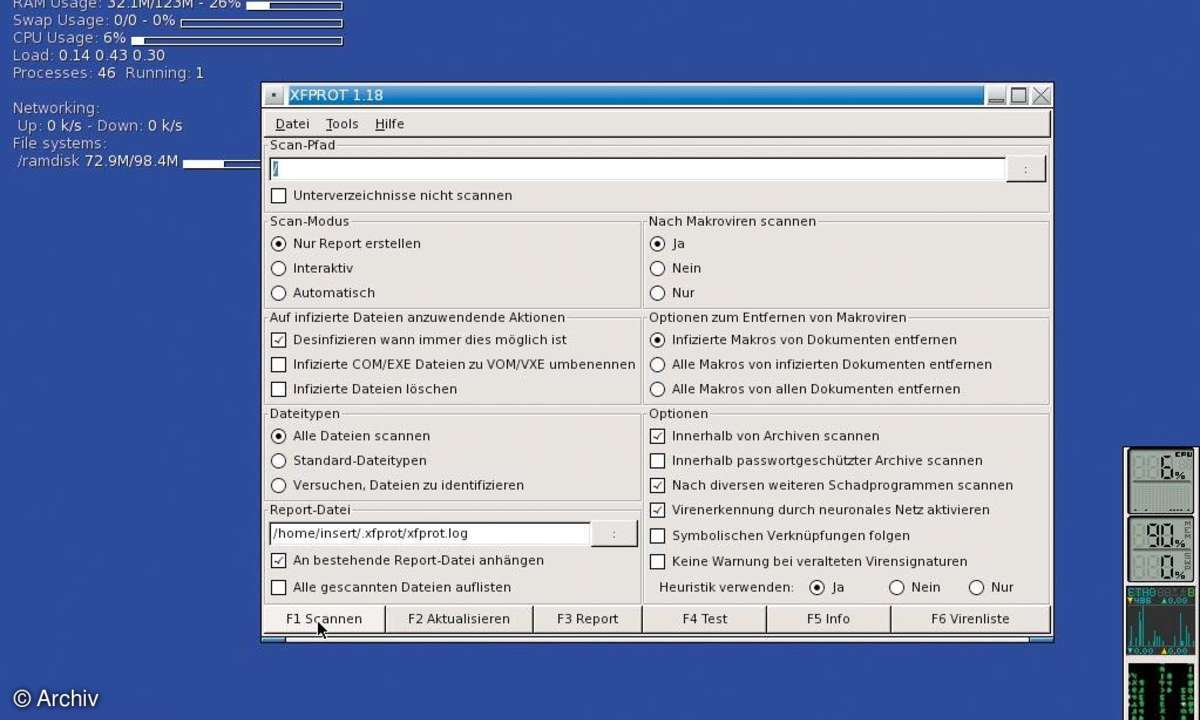
Task: Click the XFPROT 1.18 title bar
Action: [636, 96]
